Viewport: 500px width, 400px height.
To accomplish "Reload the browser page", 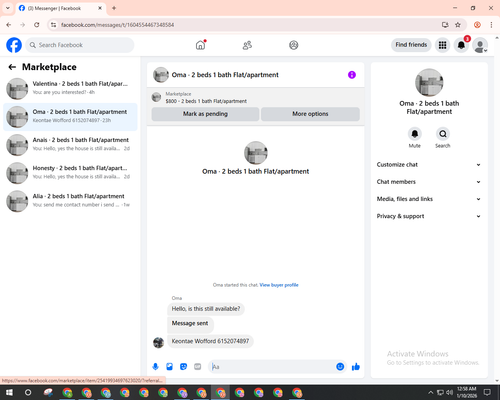I will click(x=37, y=25).
